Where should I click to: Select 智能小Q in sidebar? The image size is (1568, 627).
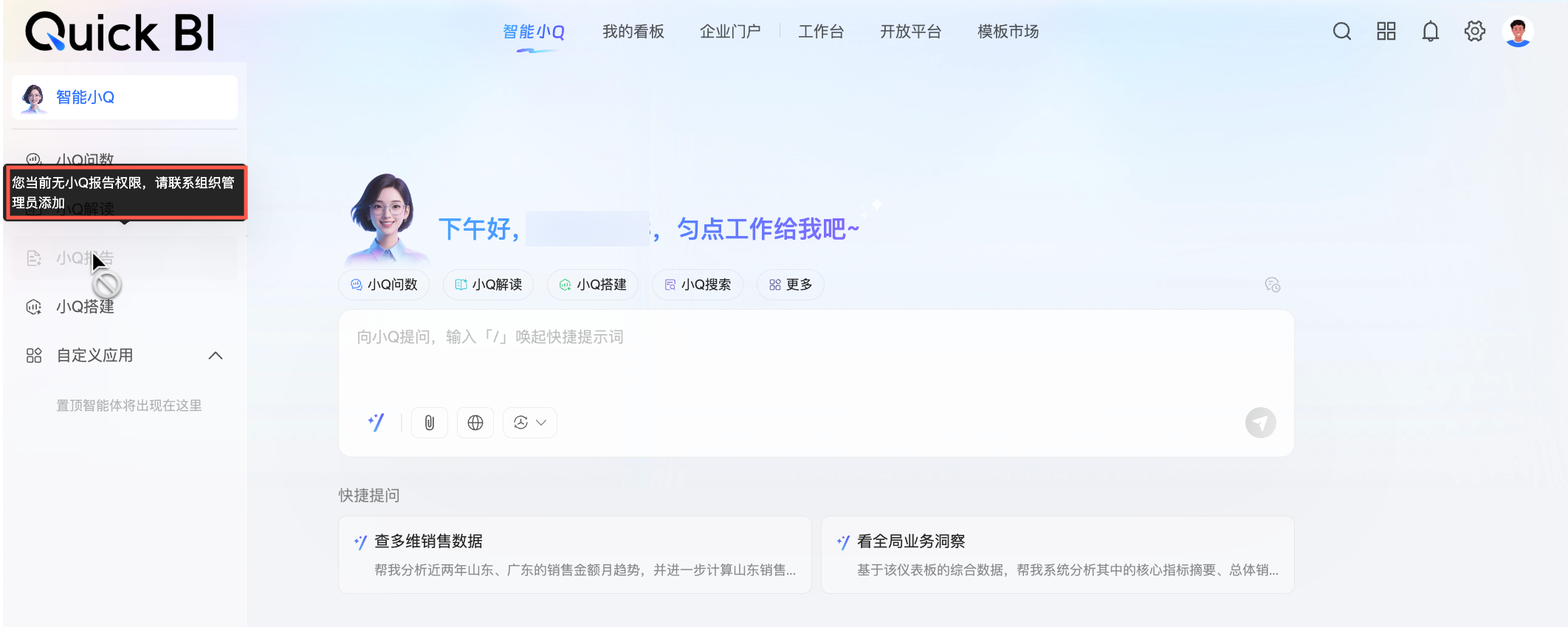(x=125, y=97)
